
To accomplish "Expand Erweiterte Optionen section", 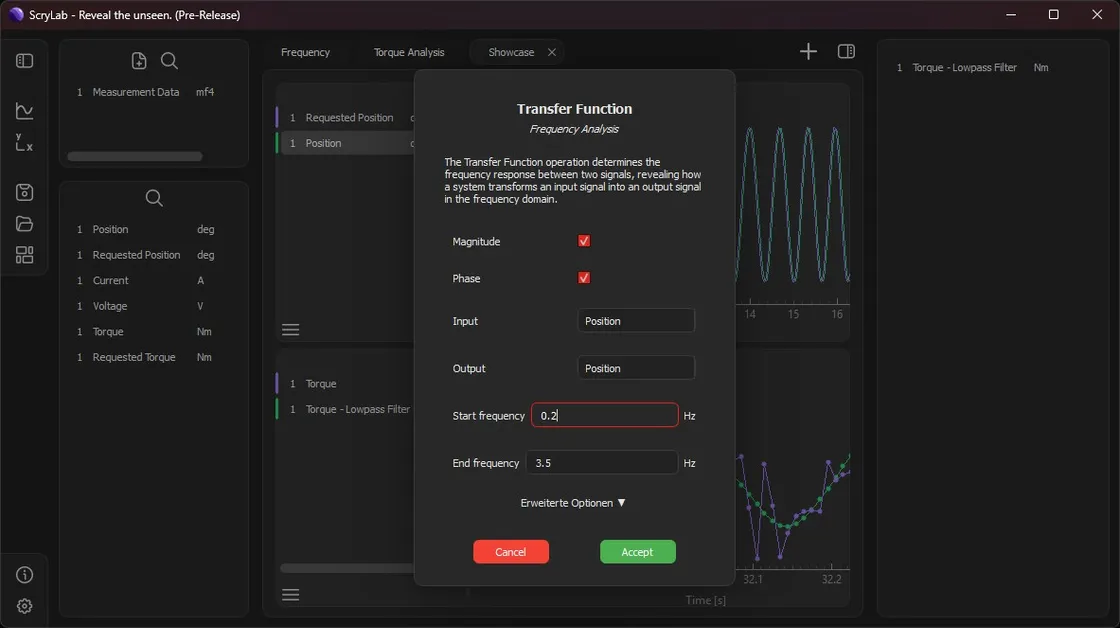I will coord(573,503).
